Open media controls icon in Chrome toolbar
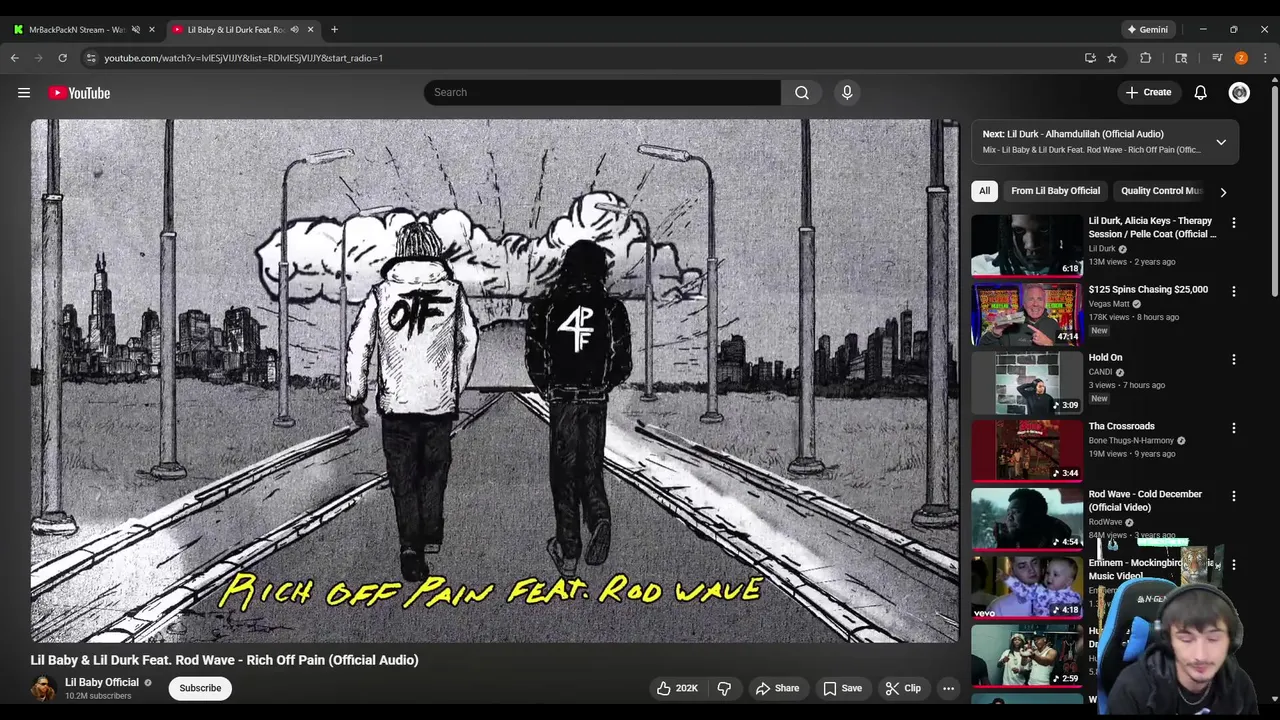This screenshot has height=720, width=1280. pyautogui.click(x=1217, y=58)
